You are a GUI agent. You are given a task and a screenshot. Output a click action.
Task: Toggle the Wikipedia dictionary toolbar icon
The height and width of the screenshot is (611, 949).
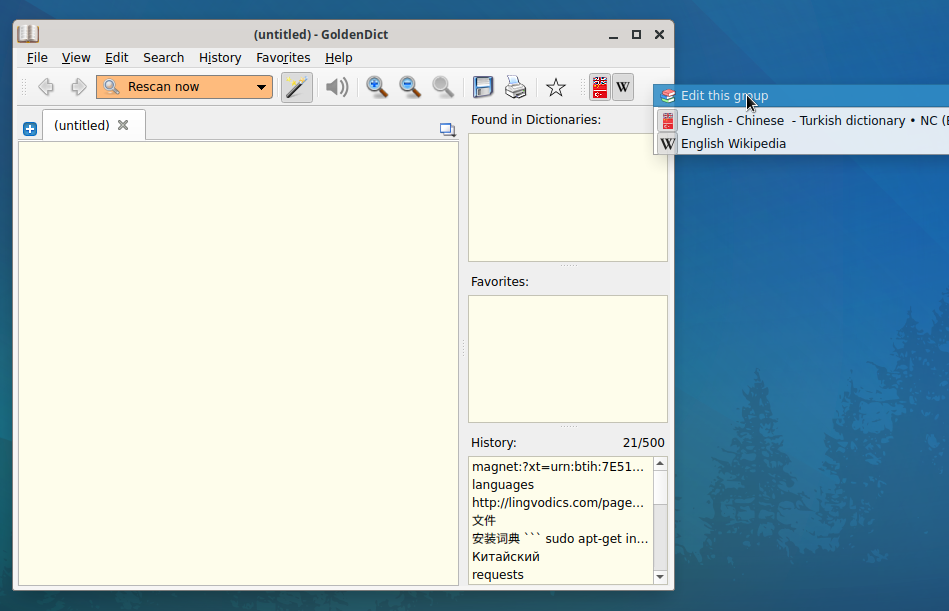623,87
